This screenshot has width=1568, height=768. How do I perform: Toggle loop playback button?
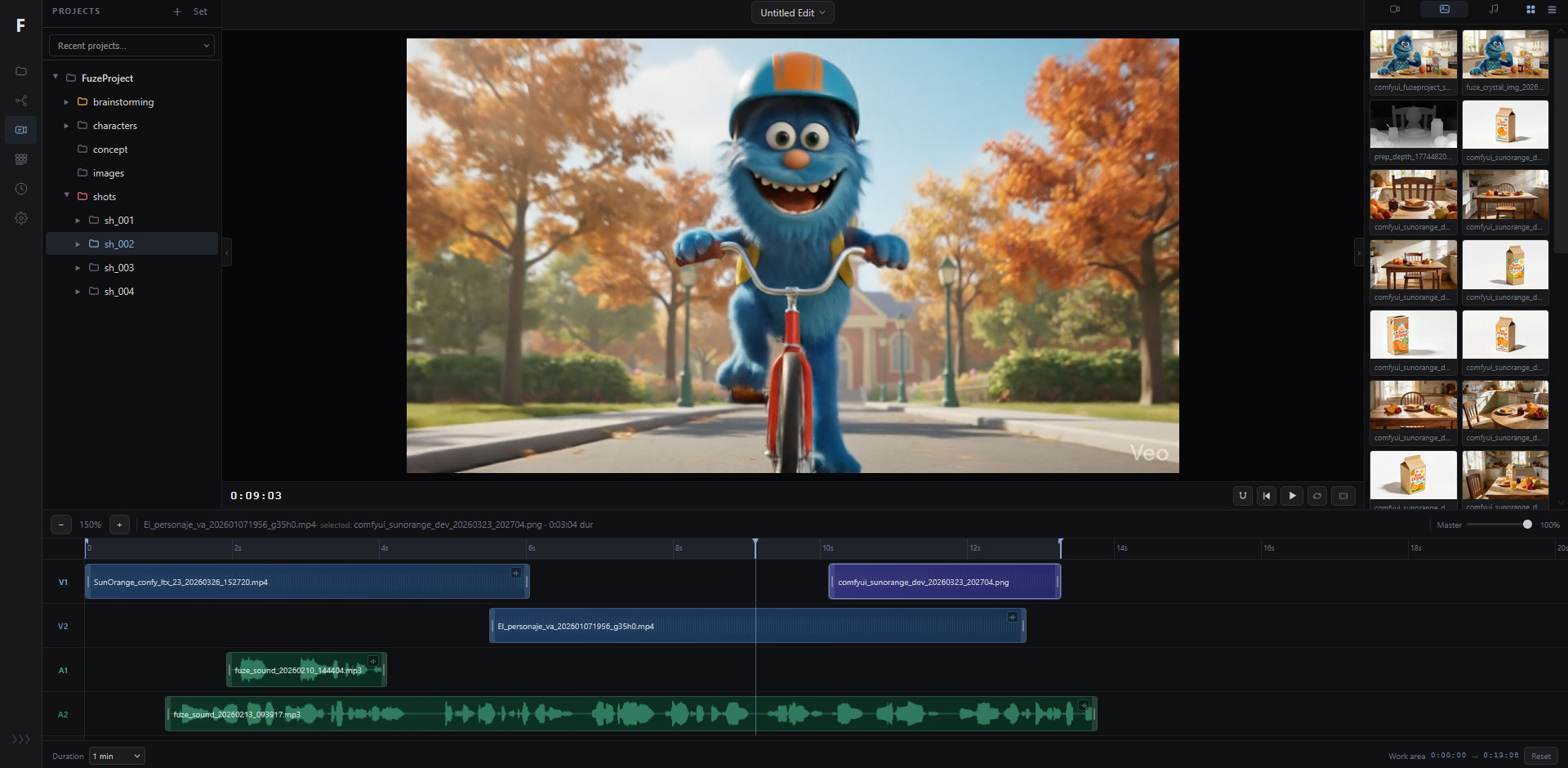coord(1316,495)
